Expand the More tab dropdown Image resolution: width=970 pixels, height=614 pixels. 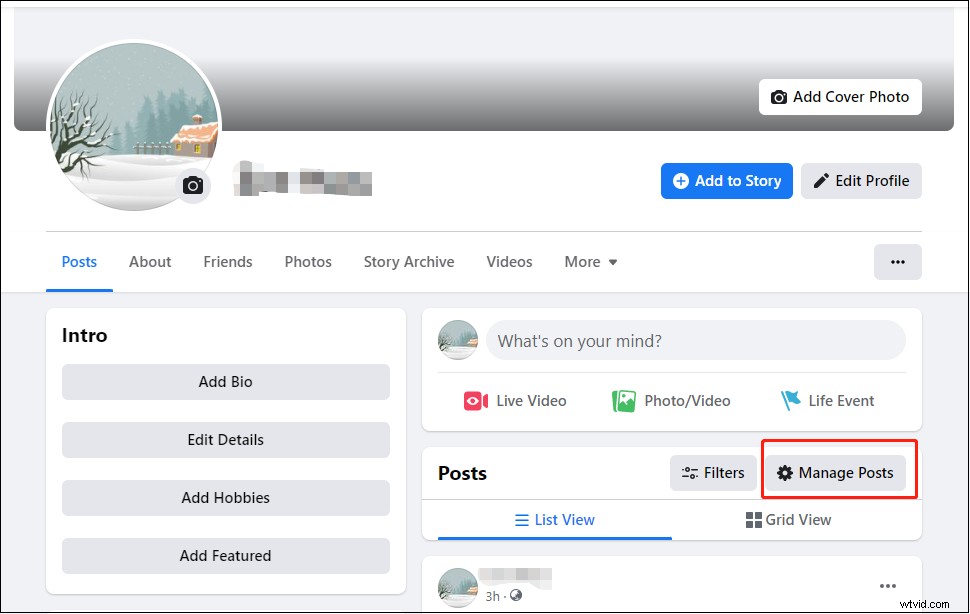pos(590,261)
